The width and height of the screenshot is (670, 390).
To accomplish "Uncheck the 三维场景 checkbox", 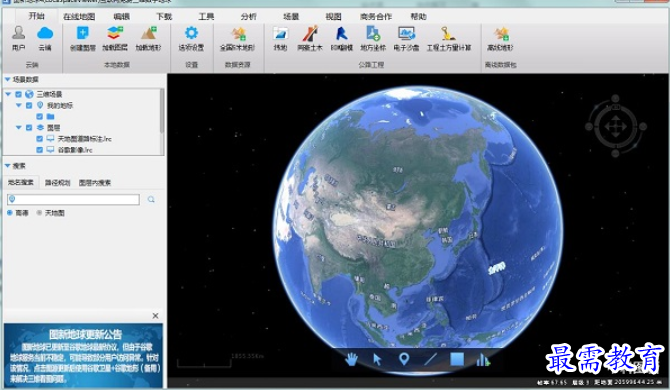I will [x=18, y=94].
